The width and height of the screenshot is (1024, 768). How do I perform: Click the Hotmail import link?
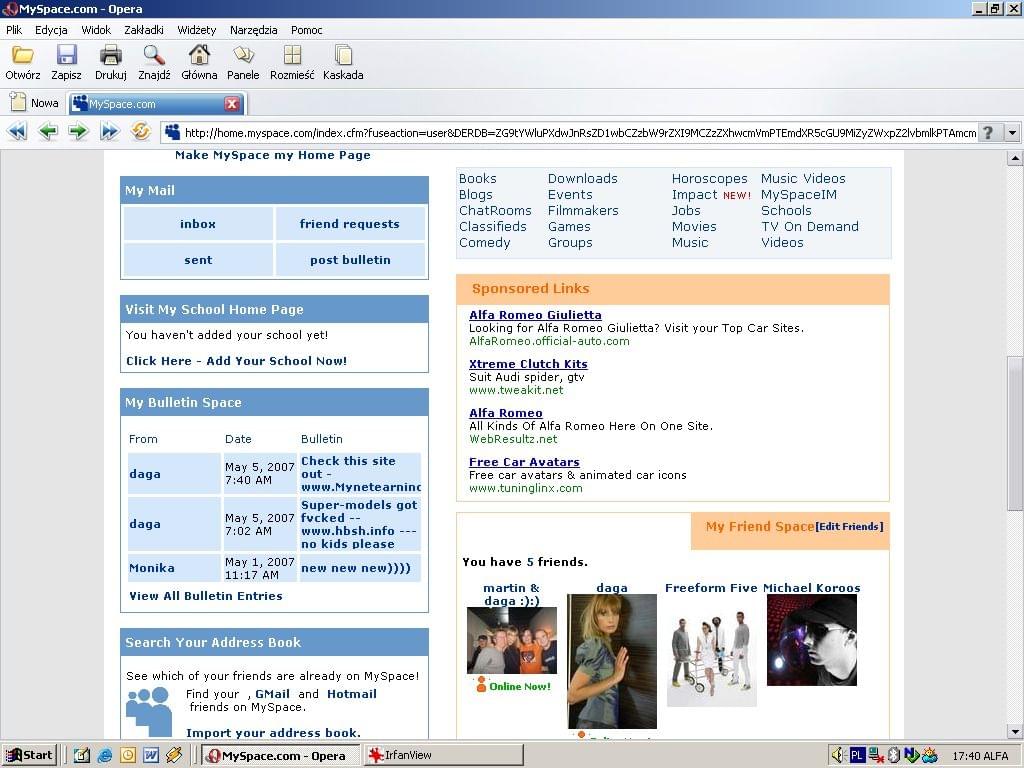tap(351, 694)
